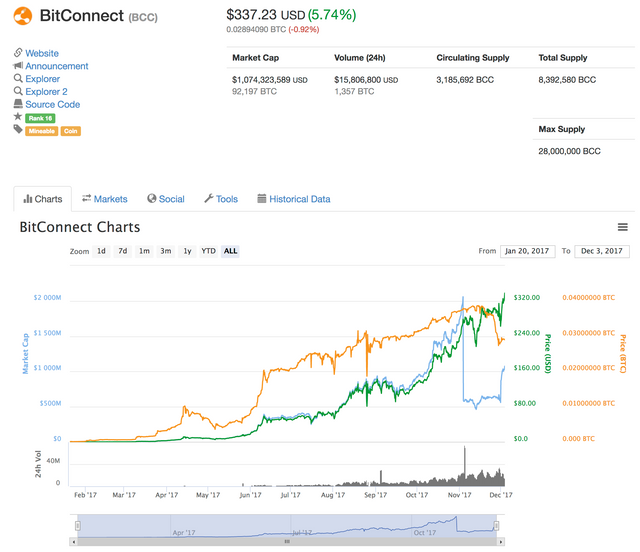Set chart zoom to 7d
The width and height of the screenshot is (640, 552).
coord(122,251)
